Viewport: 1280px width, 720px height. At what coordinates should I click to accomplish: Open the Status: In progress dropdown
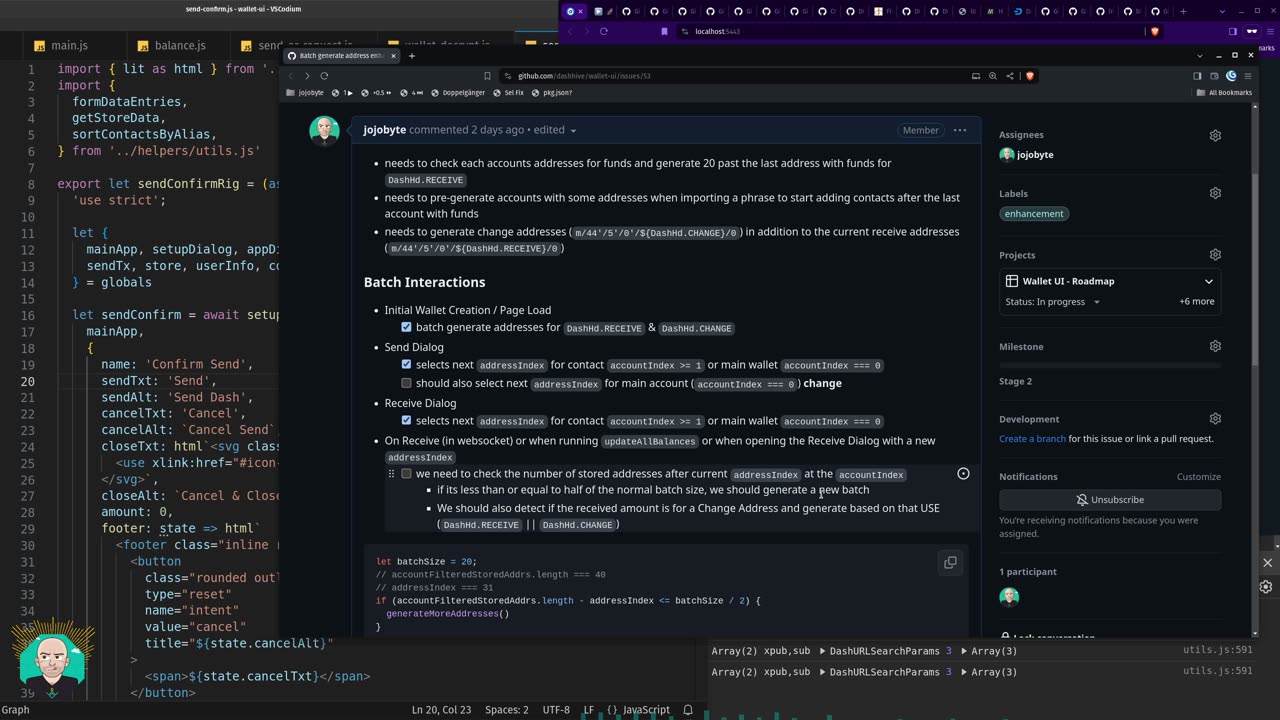click(1053, 302)
